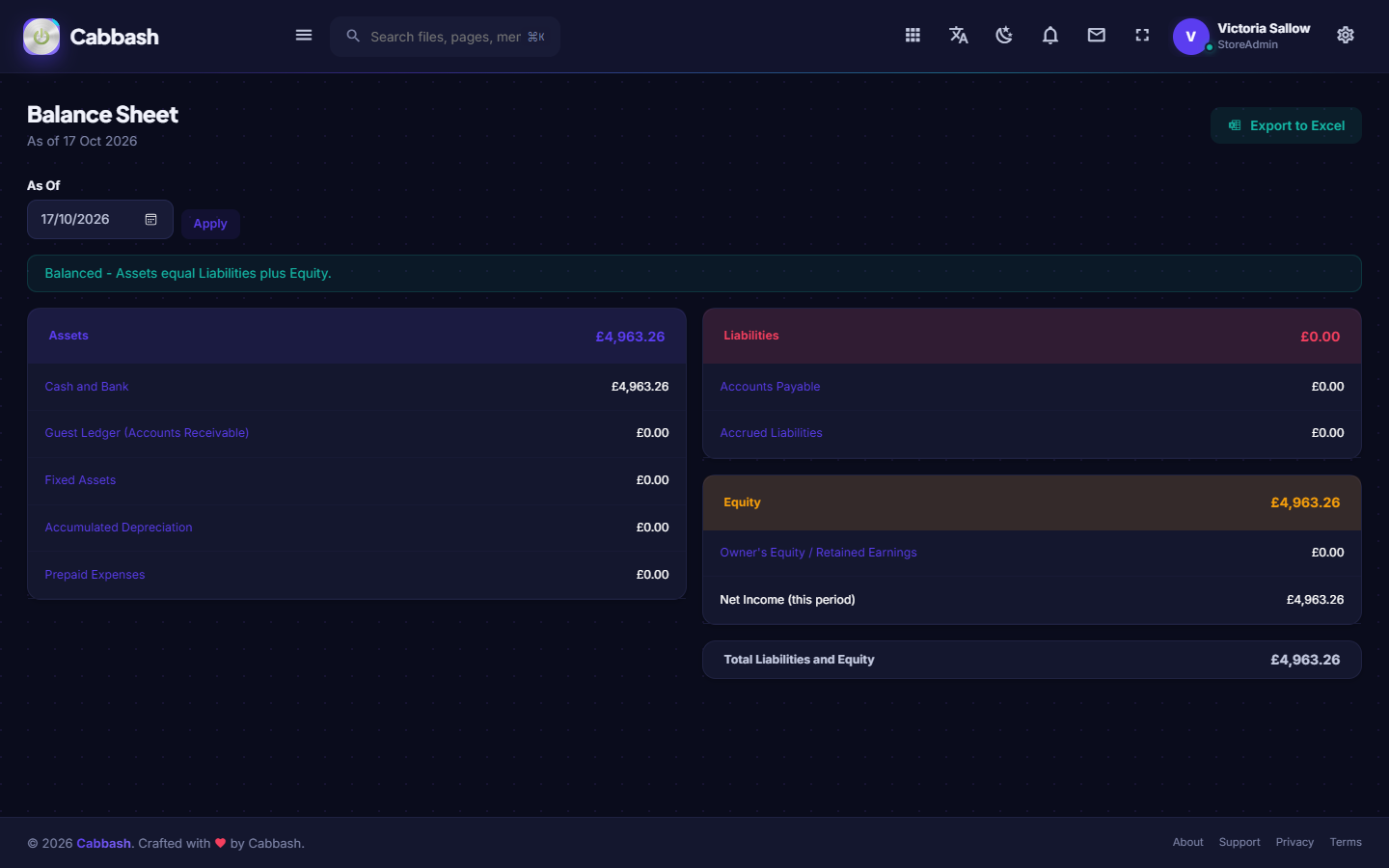Image resolution: width=1389 pixels, height=868 pixels.
Task: Click the Equity header total £4,963.26
Action: [1305, 502]
